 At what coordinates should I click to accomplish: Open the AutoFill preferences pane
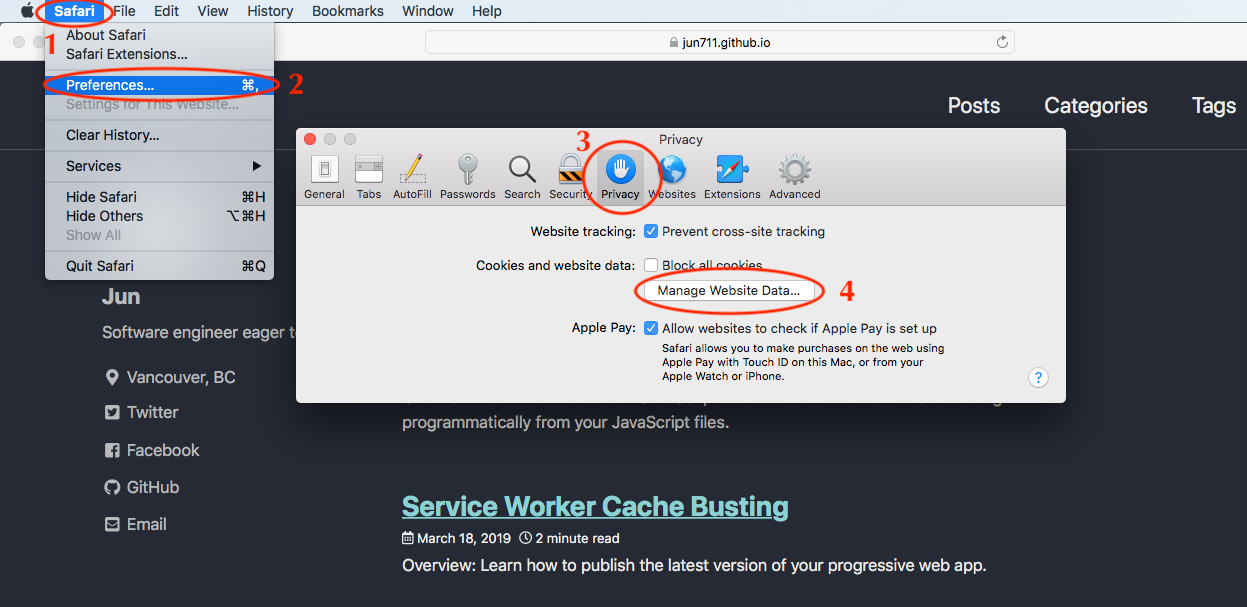(x=412, y=176)
